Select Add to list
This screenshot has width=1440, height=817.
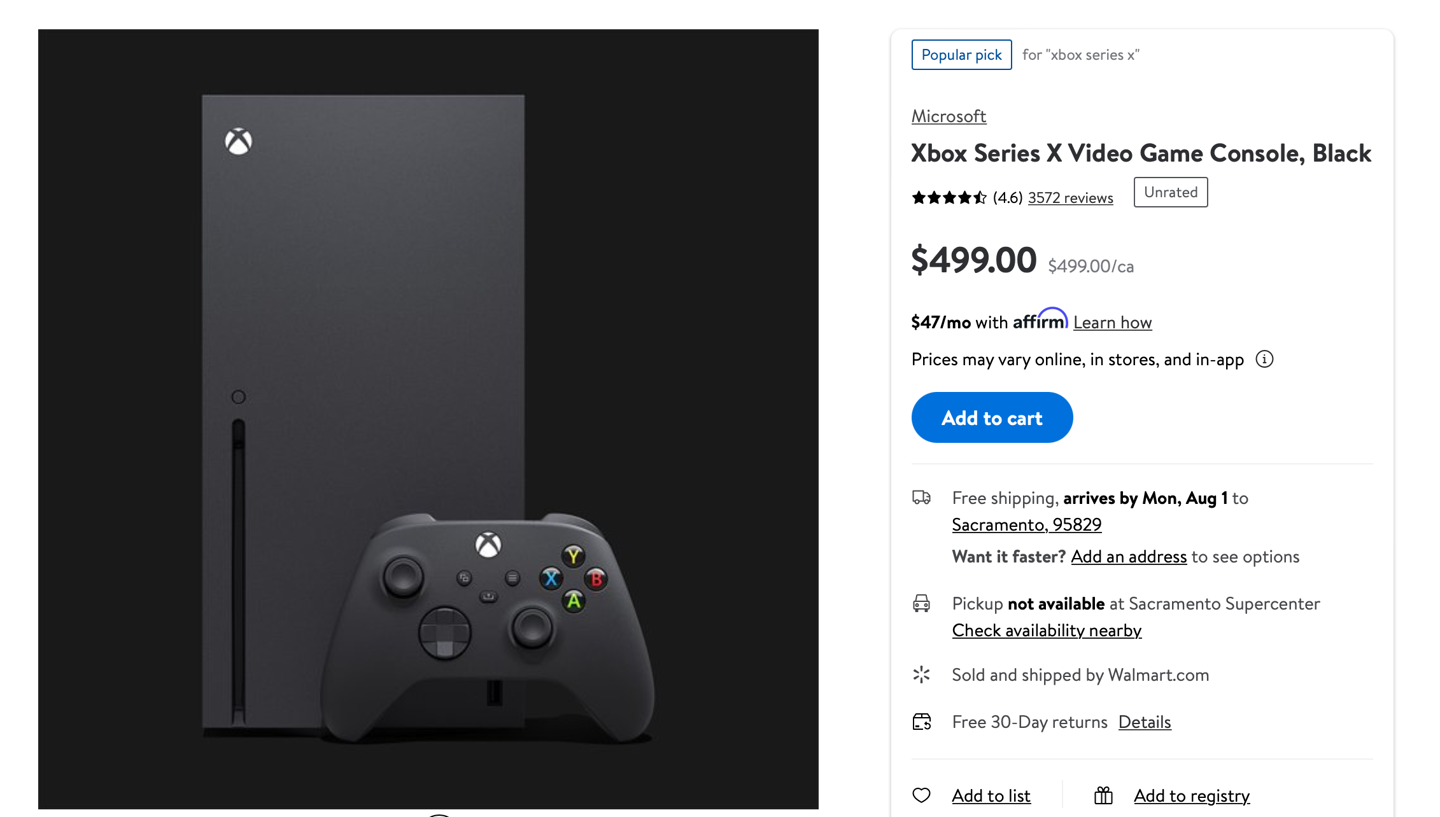pos(990,795)
